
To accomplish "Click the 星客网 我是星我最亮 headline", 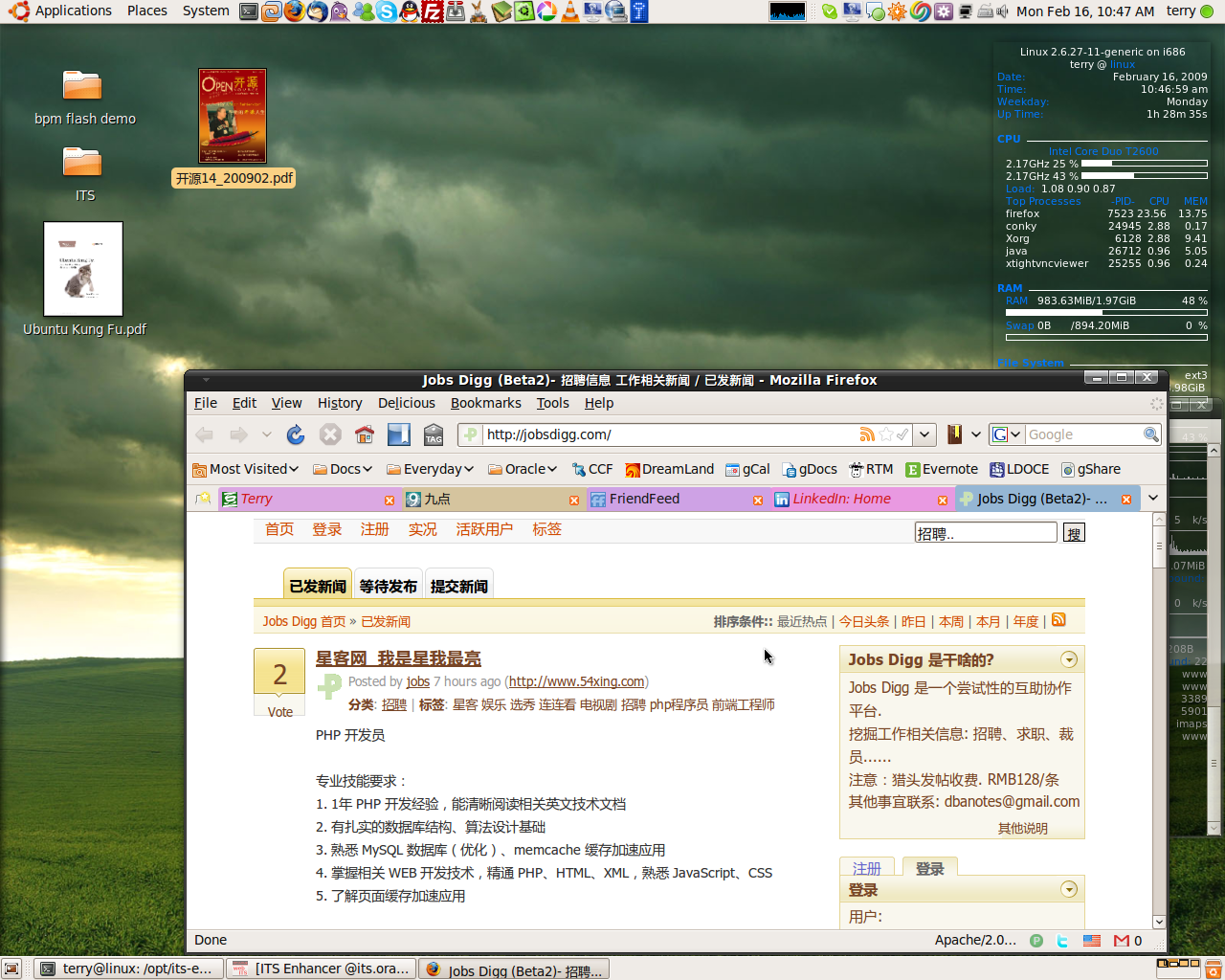I will point(398,658).
